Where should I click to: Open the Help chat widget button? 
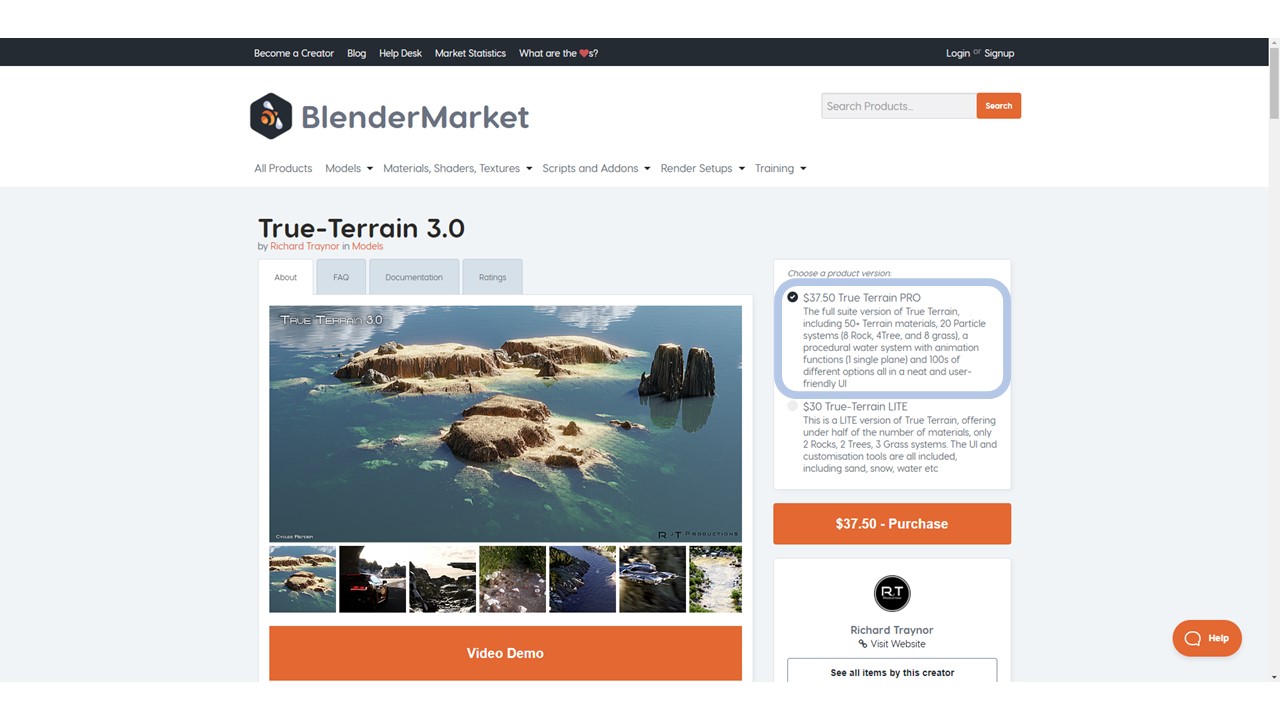[x=1207, y=638]
